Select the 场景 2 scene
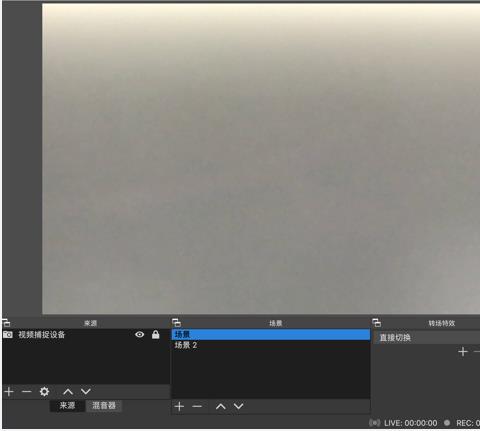 coord(271,345)
